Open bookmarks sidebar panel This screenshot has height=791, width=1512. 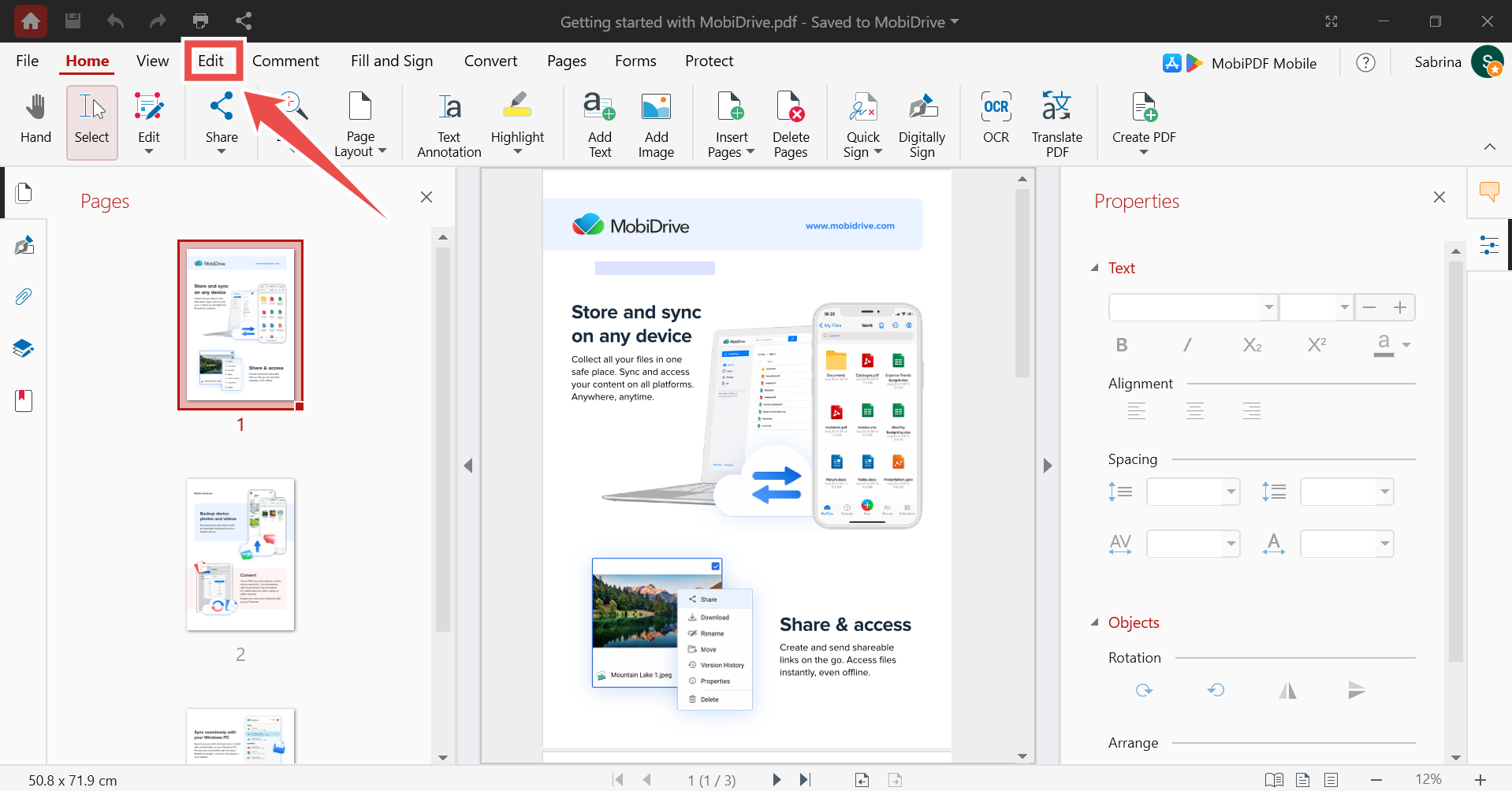(x=24, y=400)
